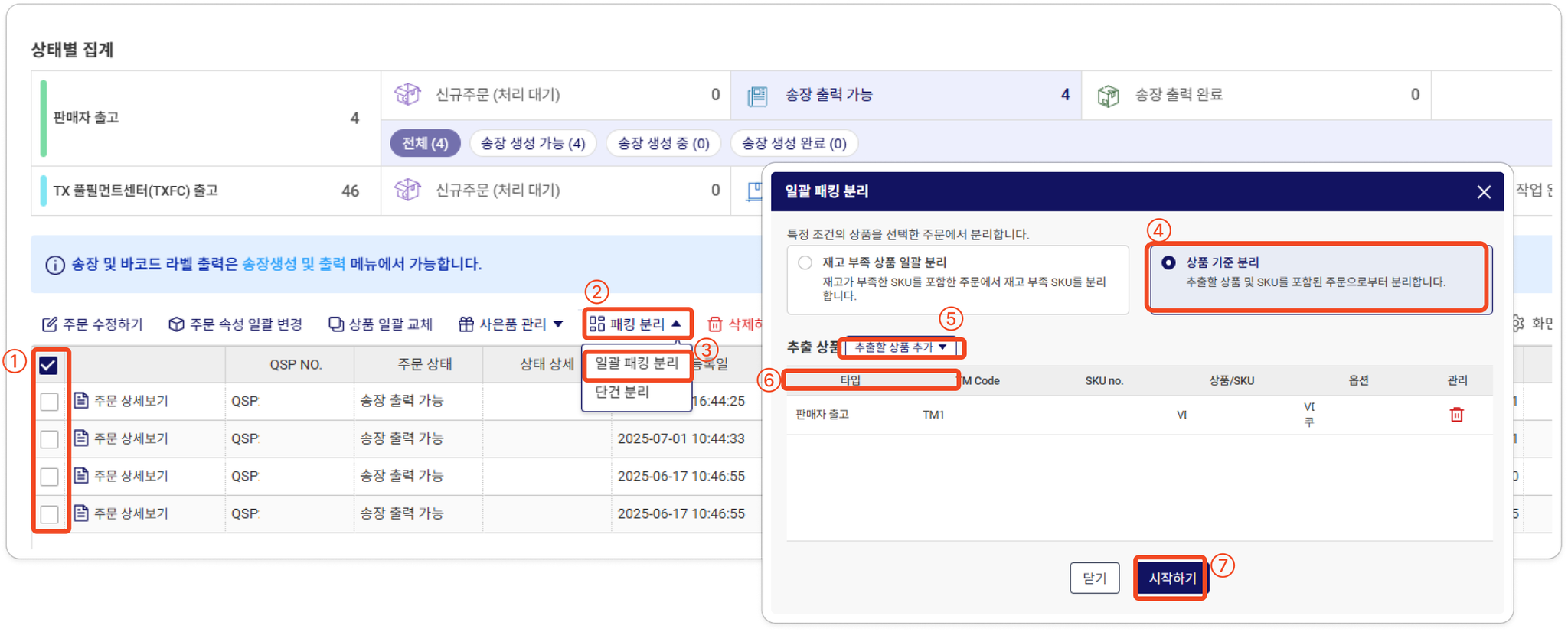This screenshot has width=1568, height=632.
Task: Delete the TM1 extraction product row
Action: (1456, 415)
